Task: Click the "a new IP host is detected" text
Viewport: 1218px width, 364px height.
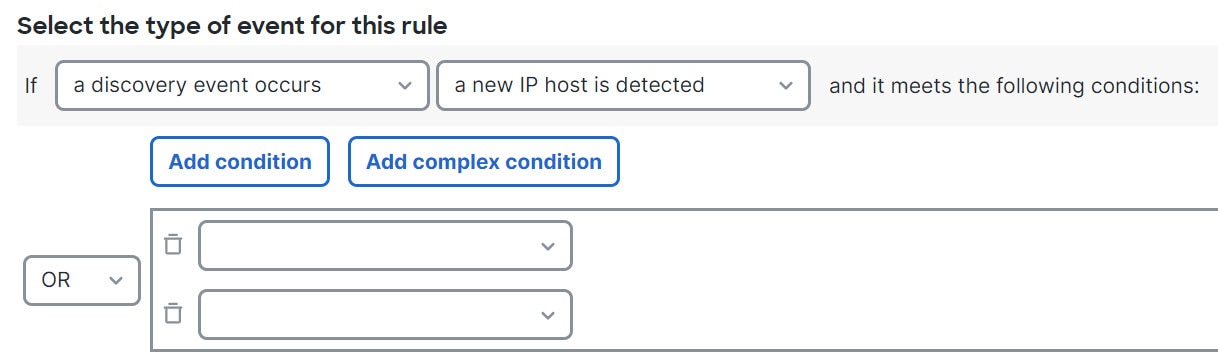Action: click(x=579, y=86)
